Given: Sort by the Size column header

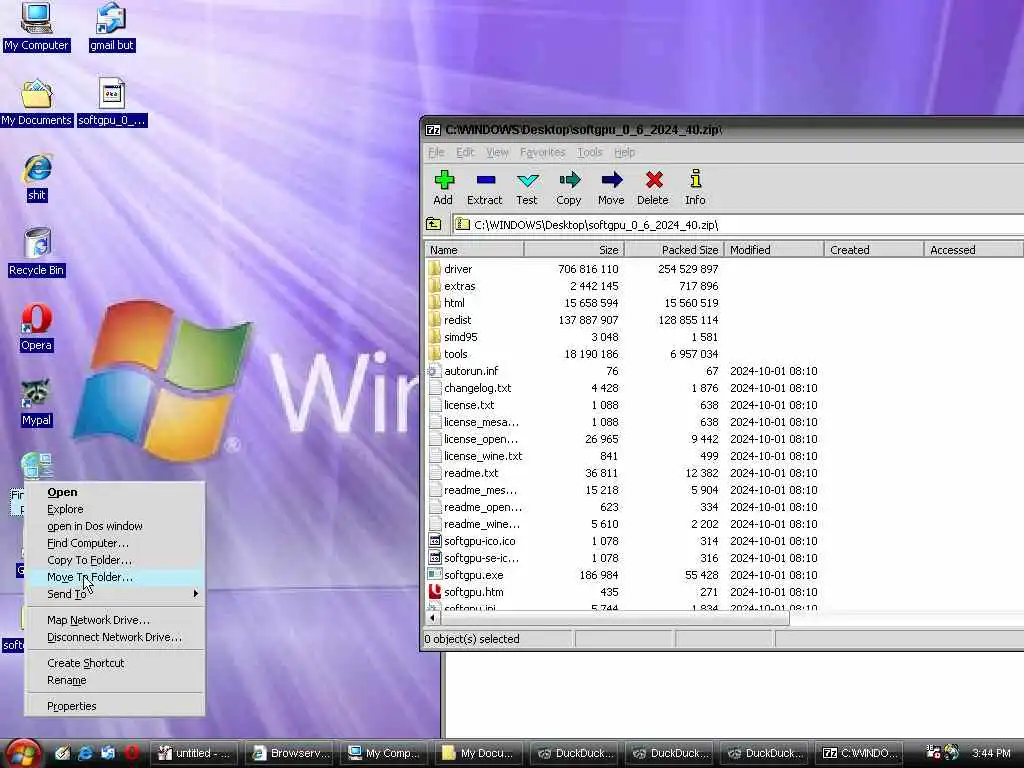Looking at the screenshot, I should tap(574, 249).
